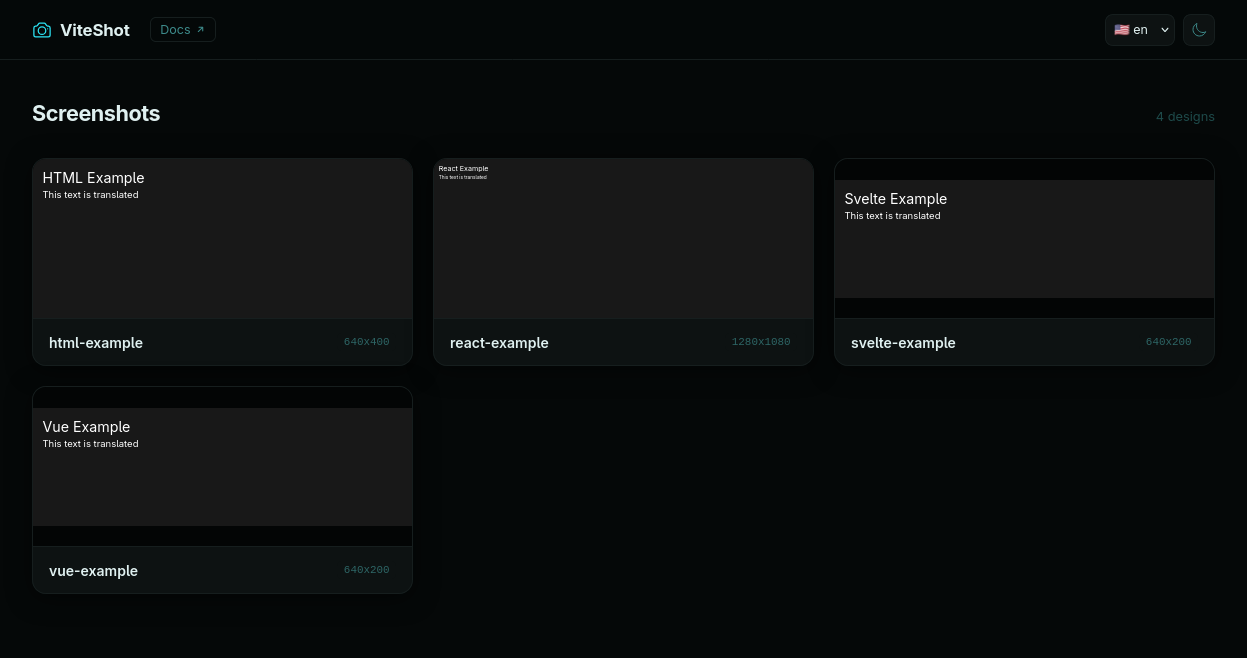This screenshot has height=658, width=1247.
Task: Open the Docs link
Action: (x=183, y=30)
